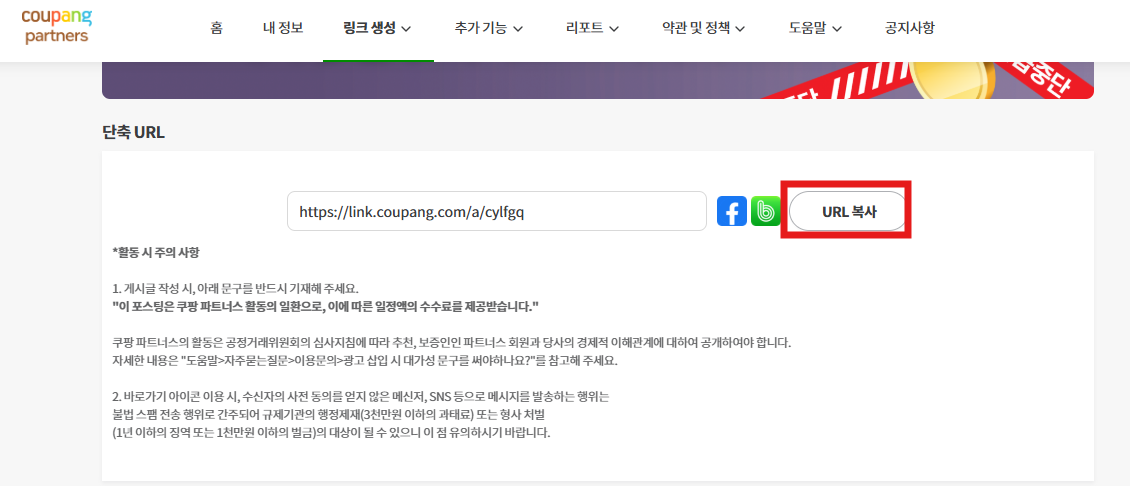Click the line beginning 1. 게시글 작성 시
Image resolution: width=1130 pixels, height=486 pixels.
(x=235, y=289)
